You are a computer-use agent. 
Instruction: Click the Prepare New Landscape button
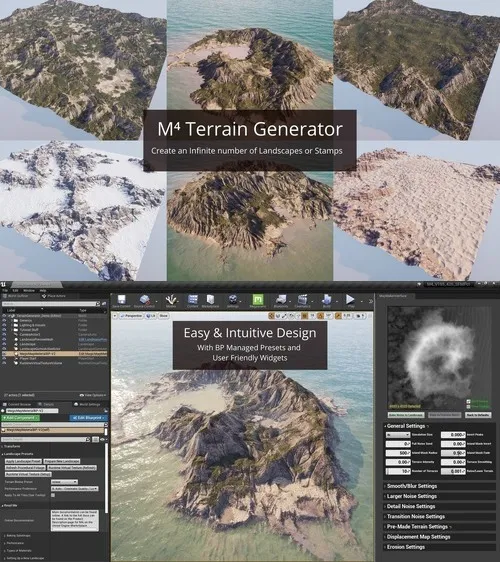click(x=62, y=461)
